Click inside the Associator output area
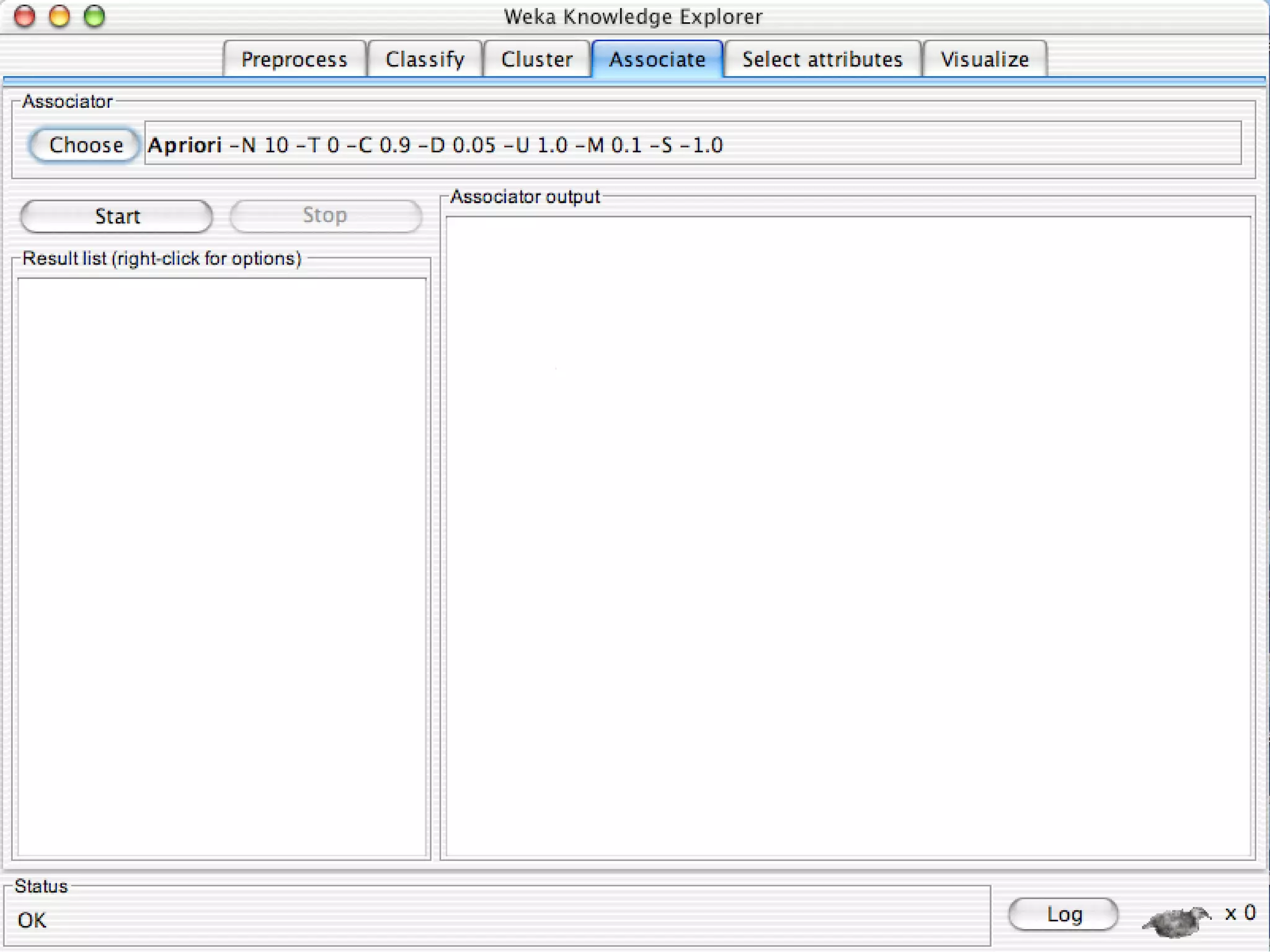This screenshot has height=952, width=1270. 848,536
